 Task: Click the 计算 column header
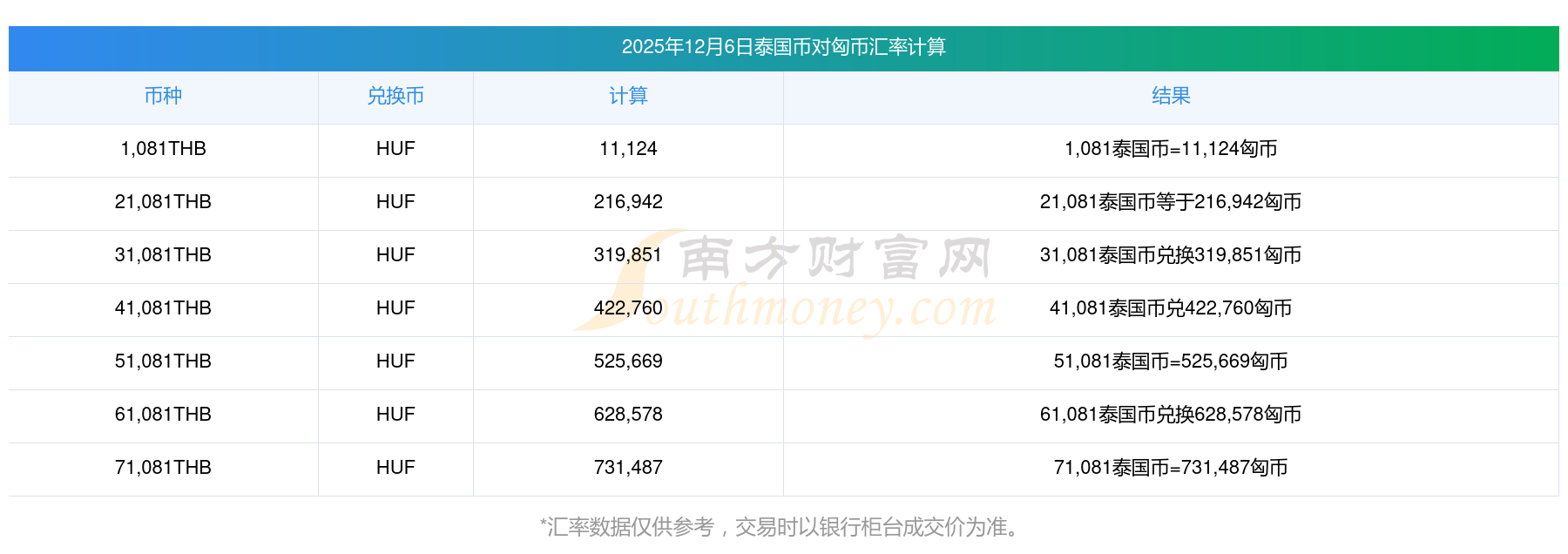tap(628, 96)
